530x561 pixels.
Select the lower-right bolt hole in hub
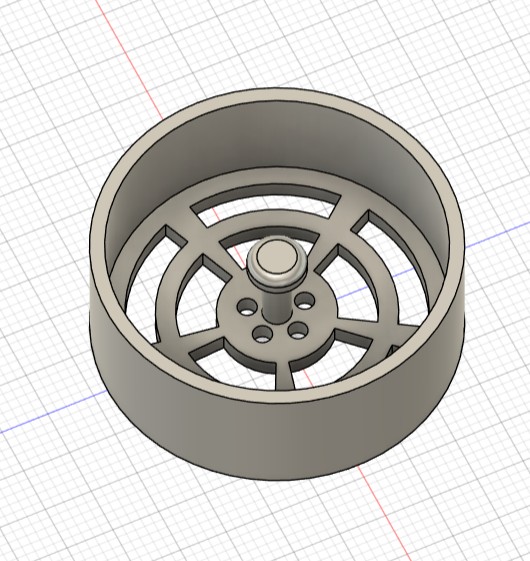298,331
